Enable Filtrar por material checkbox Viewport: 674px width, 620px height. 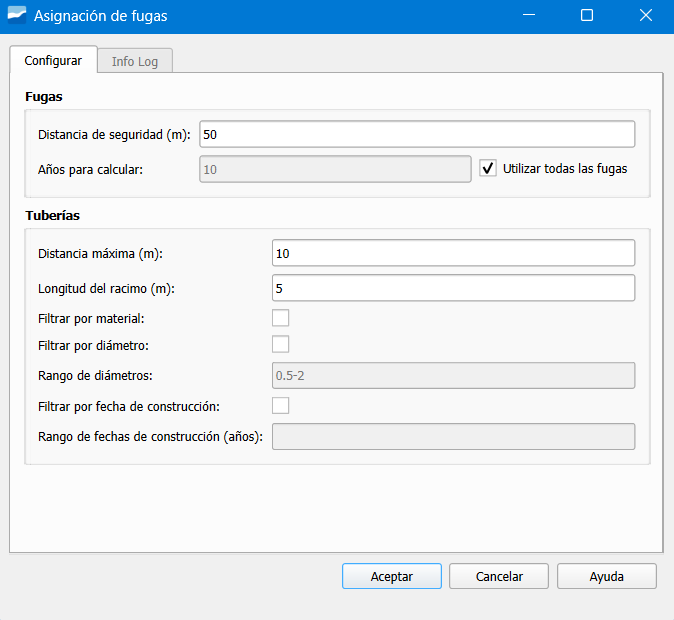click(x=281, y=318)
